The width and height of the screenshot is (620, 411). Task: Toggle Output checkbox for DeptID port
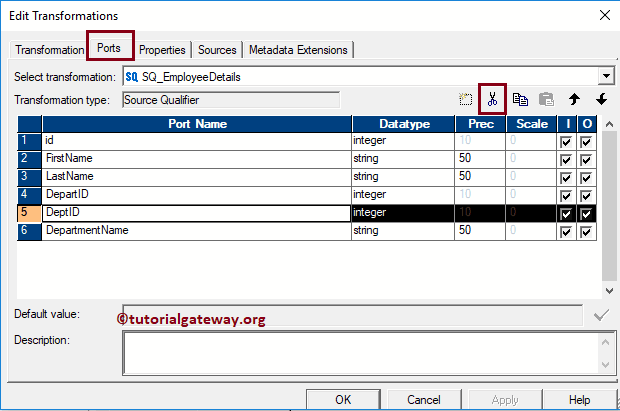point(586,214)
